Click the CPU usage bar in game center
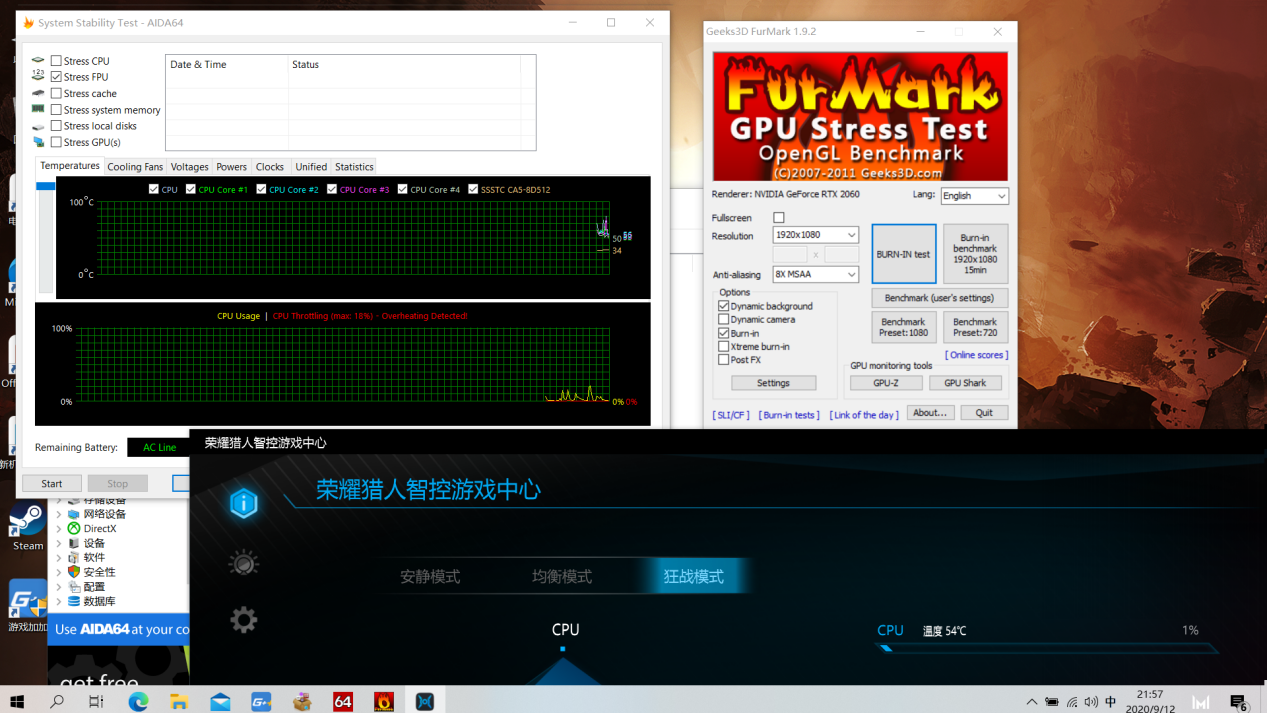This screenshot has height=713, width=1267. tap(1048, 649)
